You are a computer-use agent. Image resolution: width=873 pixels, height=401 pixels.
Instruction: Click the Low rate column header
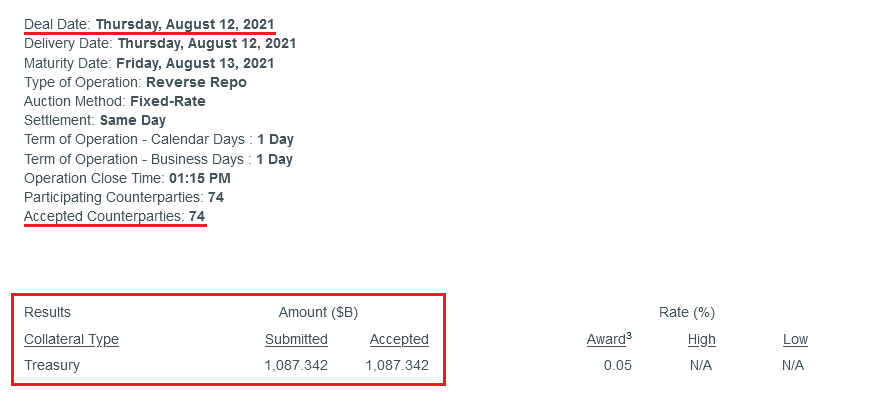click(795, 339)
